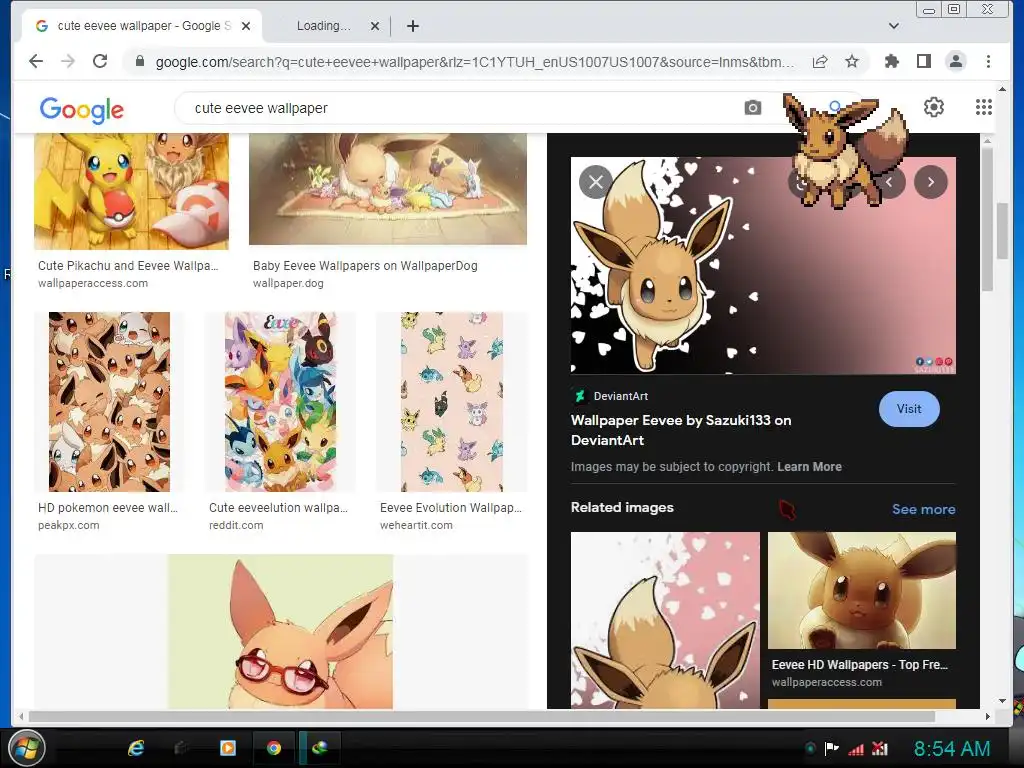The height and width of the screenshot is (768, 1024).
Task: Open a new tab with plus button
Action: [413, 26]
